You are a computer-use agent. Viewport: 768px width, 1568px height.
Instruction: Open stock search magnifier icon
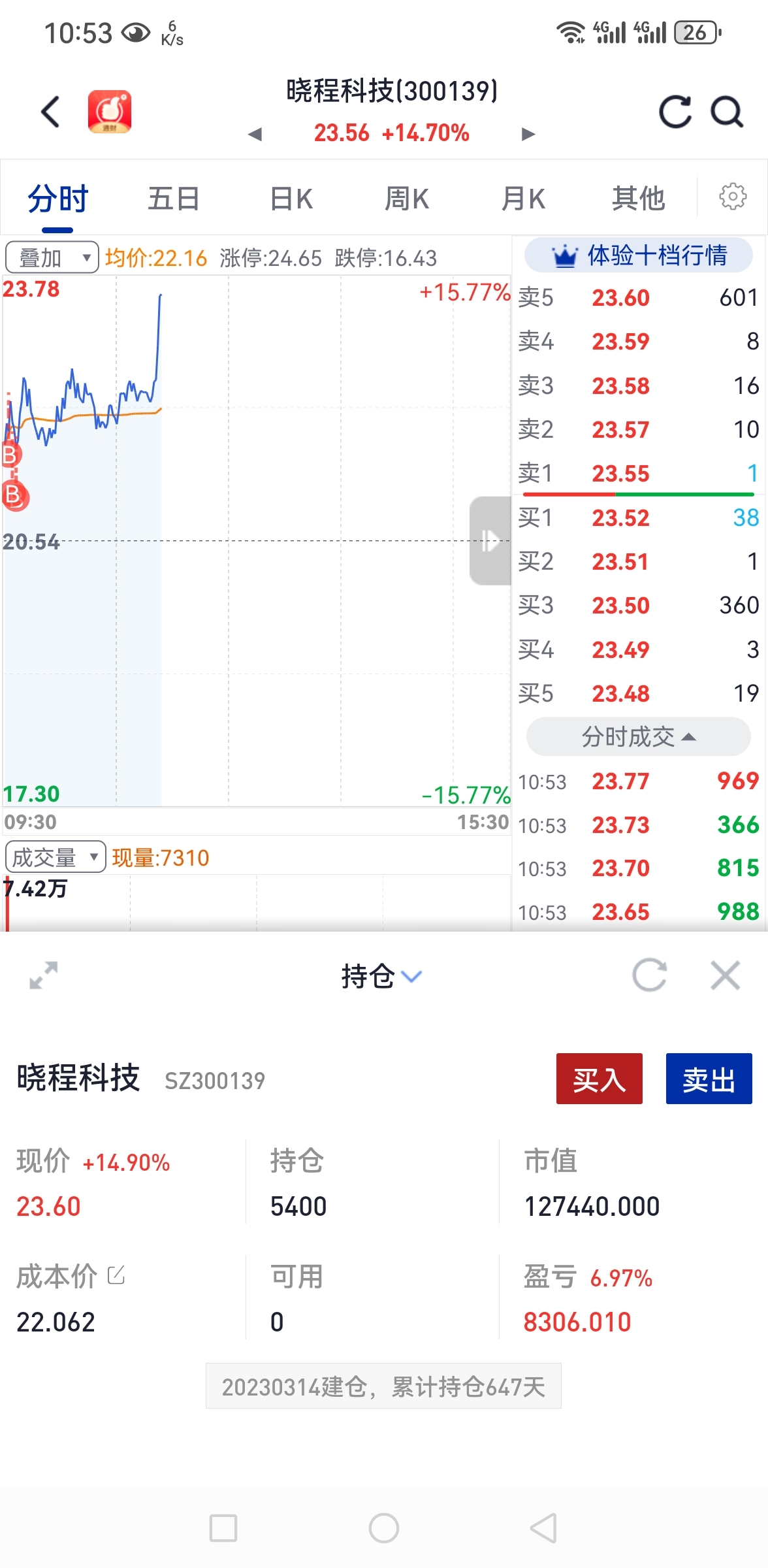727,112
